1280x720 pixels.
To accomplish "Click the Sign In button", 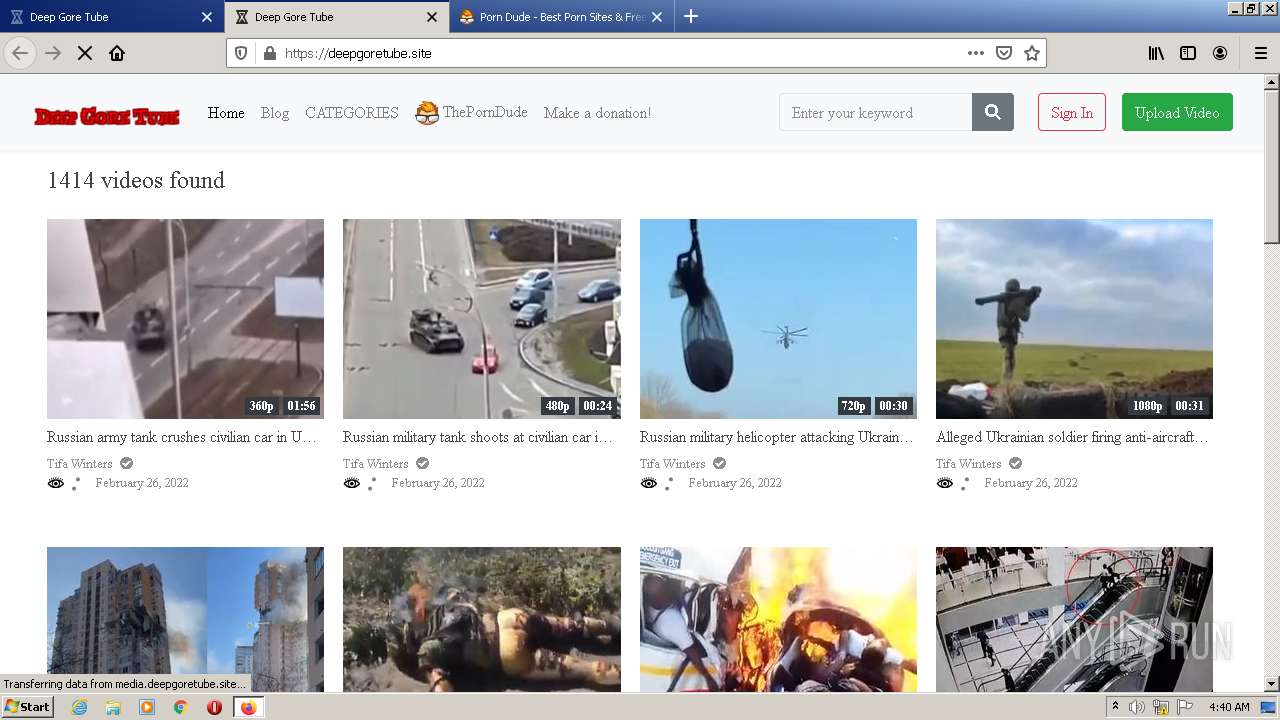I will (1072, 112).
